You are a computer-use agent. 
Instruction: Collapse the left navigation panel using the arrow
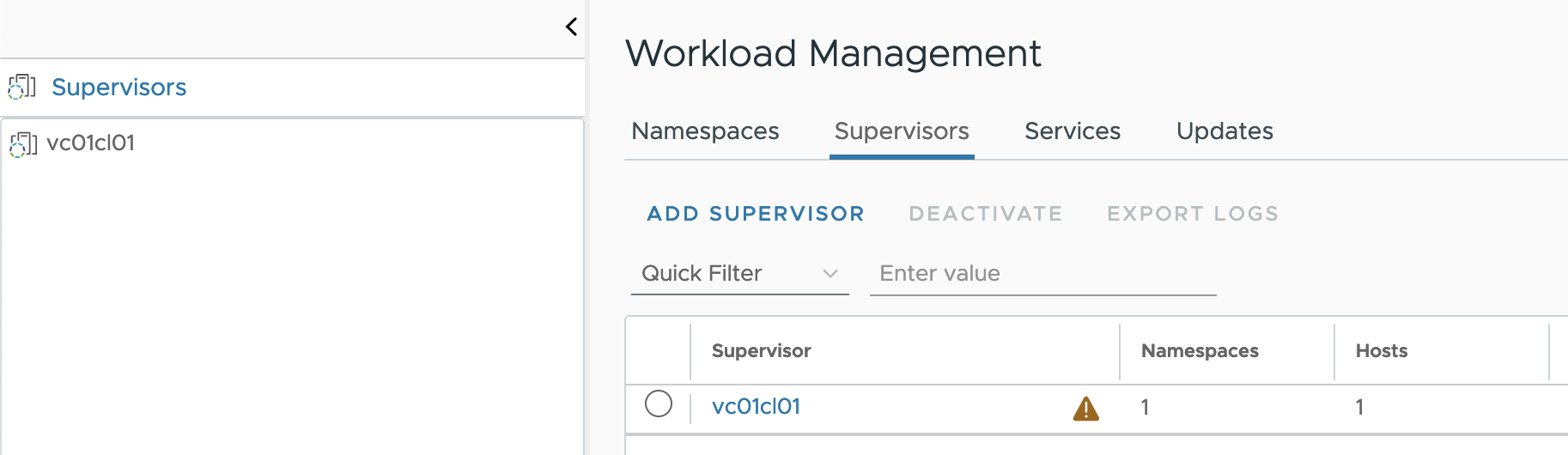coord(571,27)
